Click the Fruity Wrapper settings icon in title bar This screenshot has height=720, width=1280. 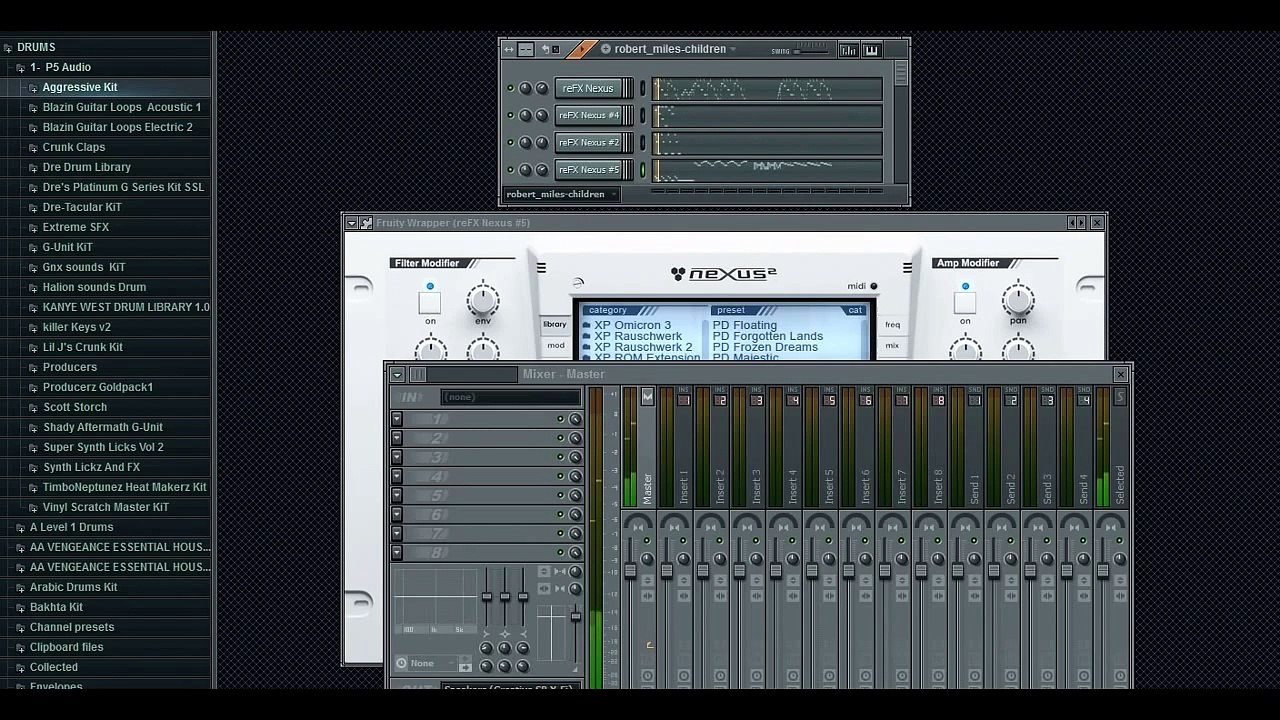point(366,223)
